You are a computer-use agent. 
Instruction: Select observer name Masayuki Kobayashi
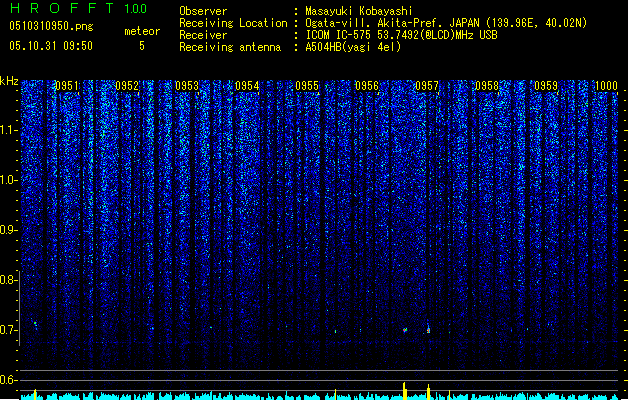(x=359, y=11)
